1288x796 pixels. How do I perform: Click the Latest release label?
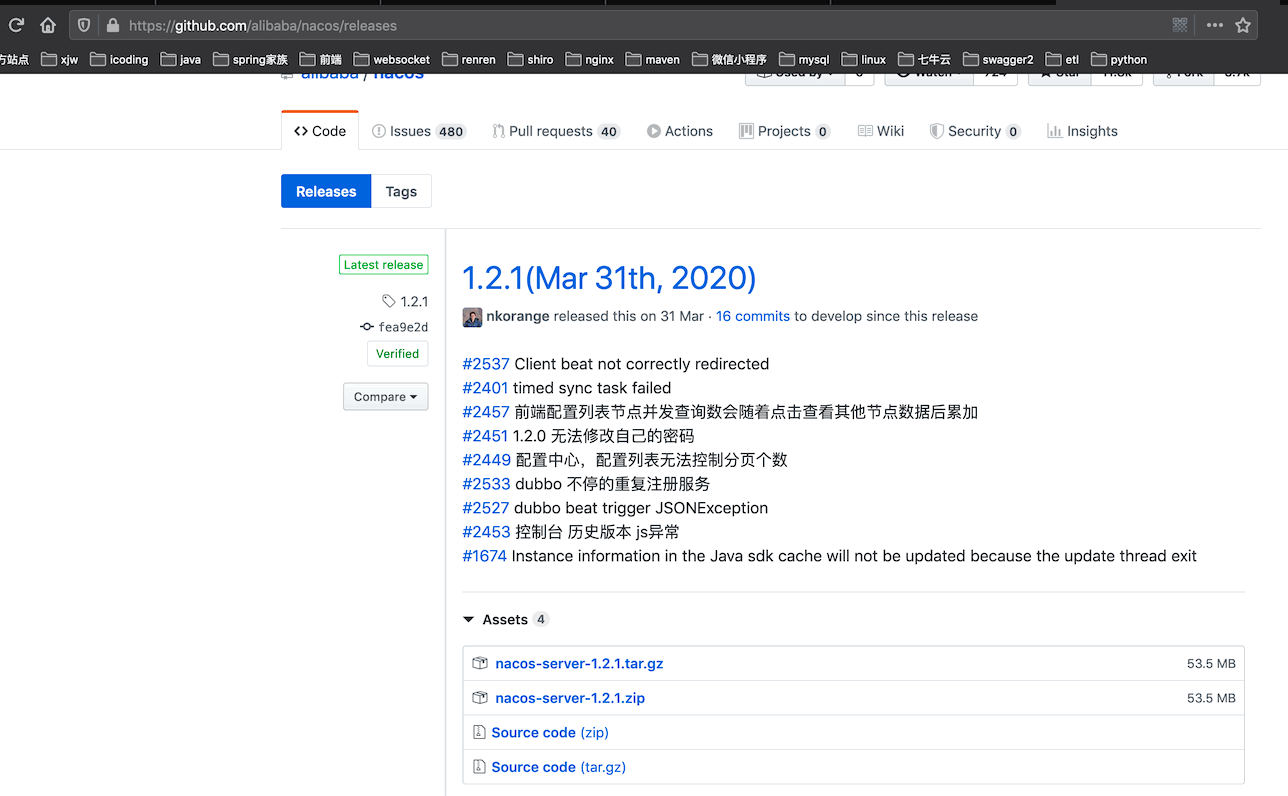click(x=383, y=265)
